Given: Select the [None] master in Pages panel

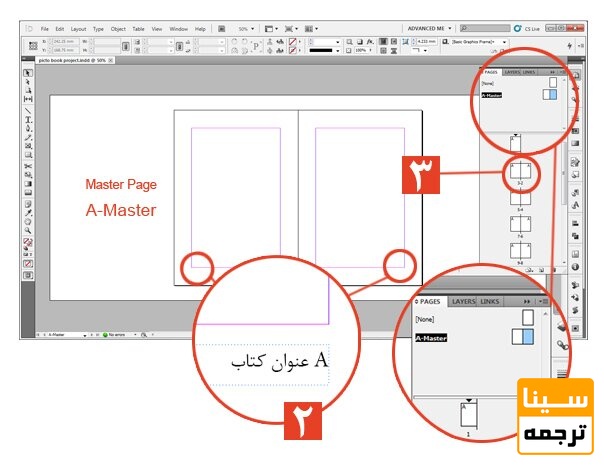Looking at the screenshot, I should (488, 83).
